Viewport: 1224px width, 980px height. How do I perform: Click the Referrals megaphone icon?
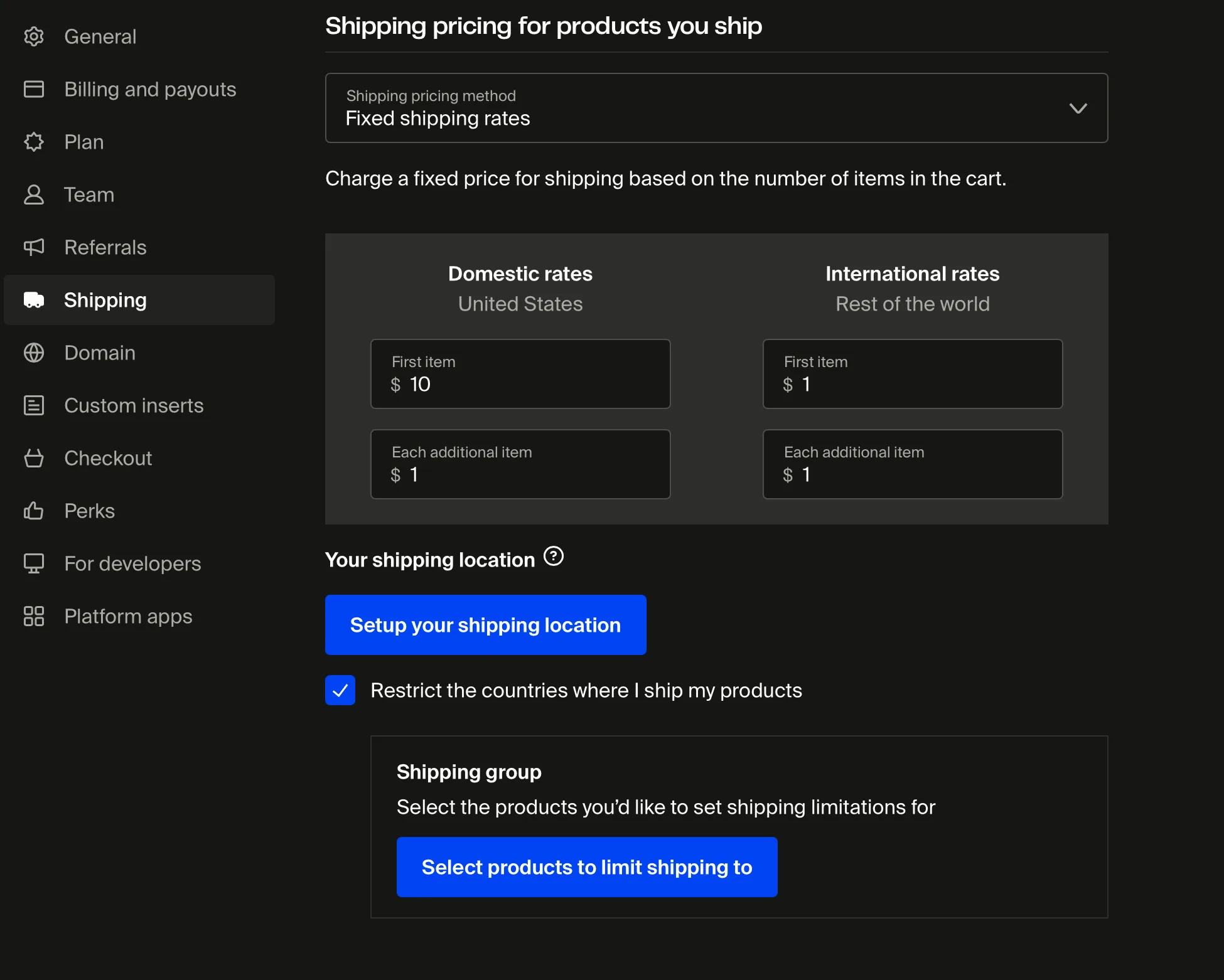[x=34, y=247]
